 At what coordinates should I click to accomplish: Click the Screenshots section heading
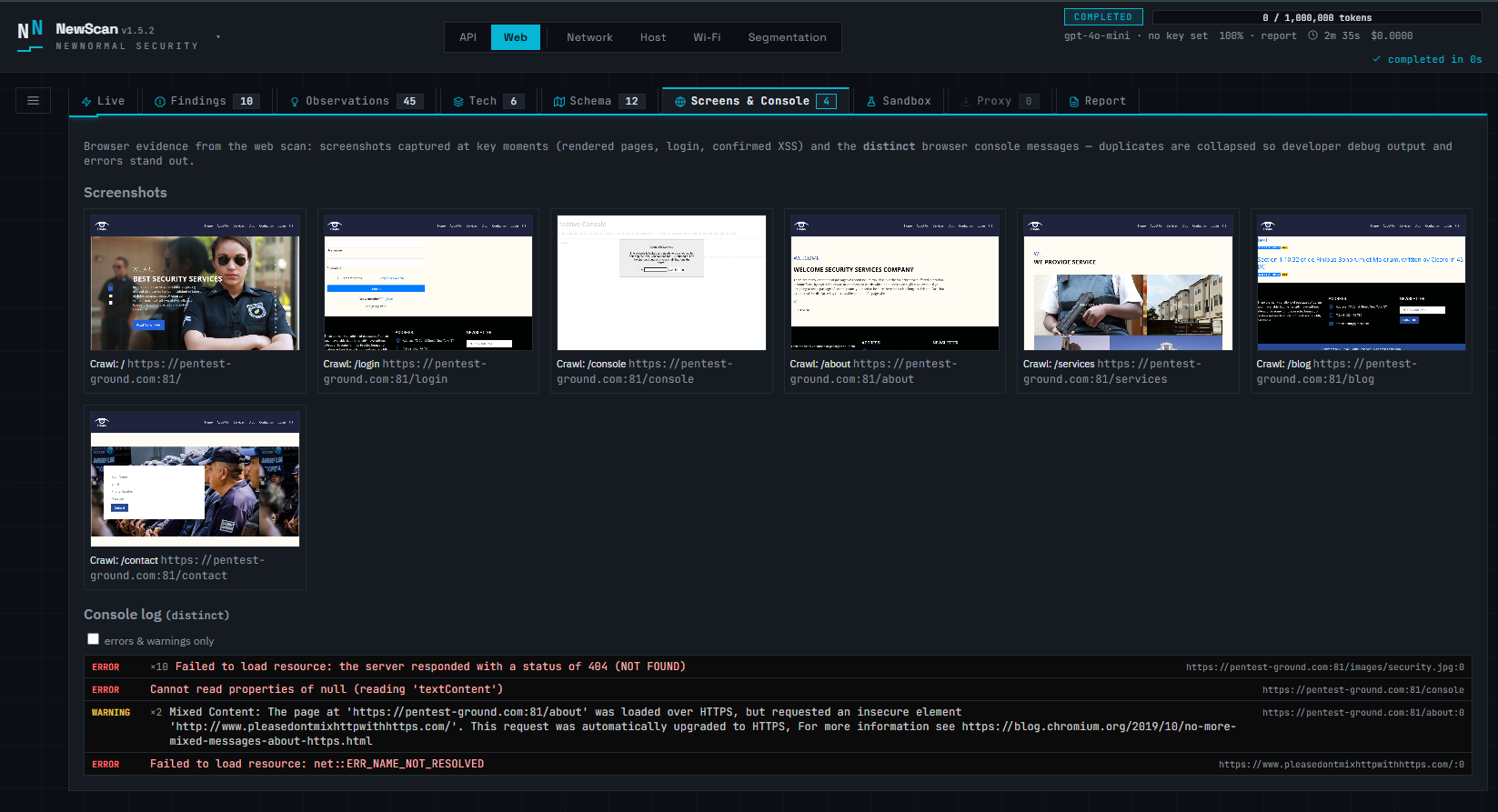click(x=126, y=193)
